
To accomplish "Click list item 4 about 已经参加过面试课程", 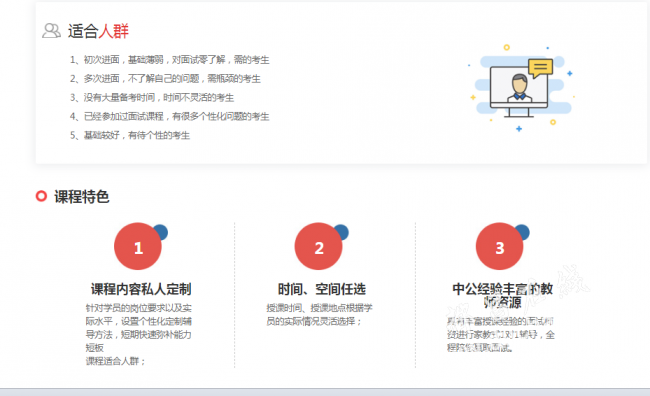I will point(170,117).
